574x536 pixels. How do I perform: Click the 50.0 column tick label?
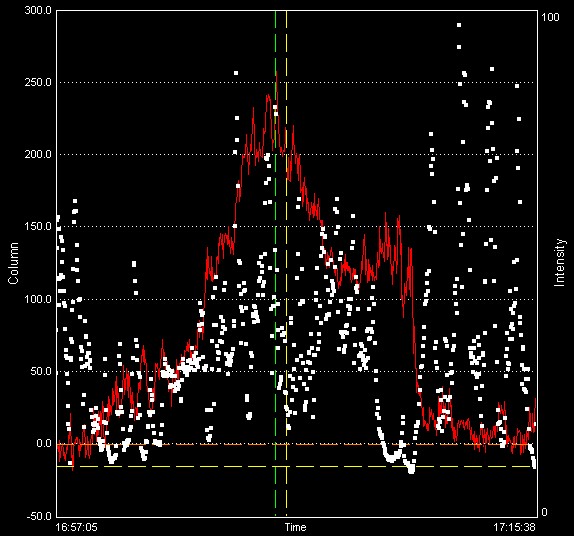coord(41,371)
